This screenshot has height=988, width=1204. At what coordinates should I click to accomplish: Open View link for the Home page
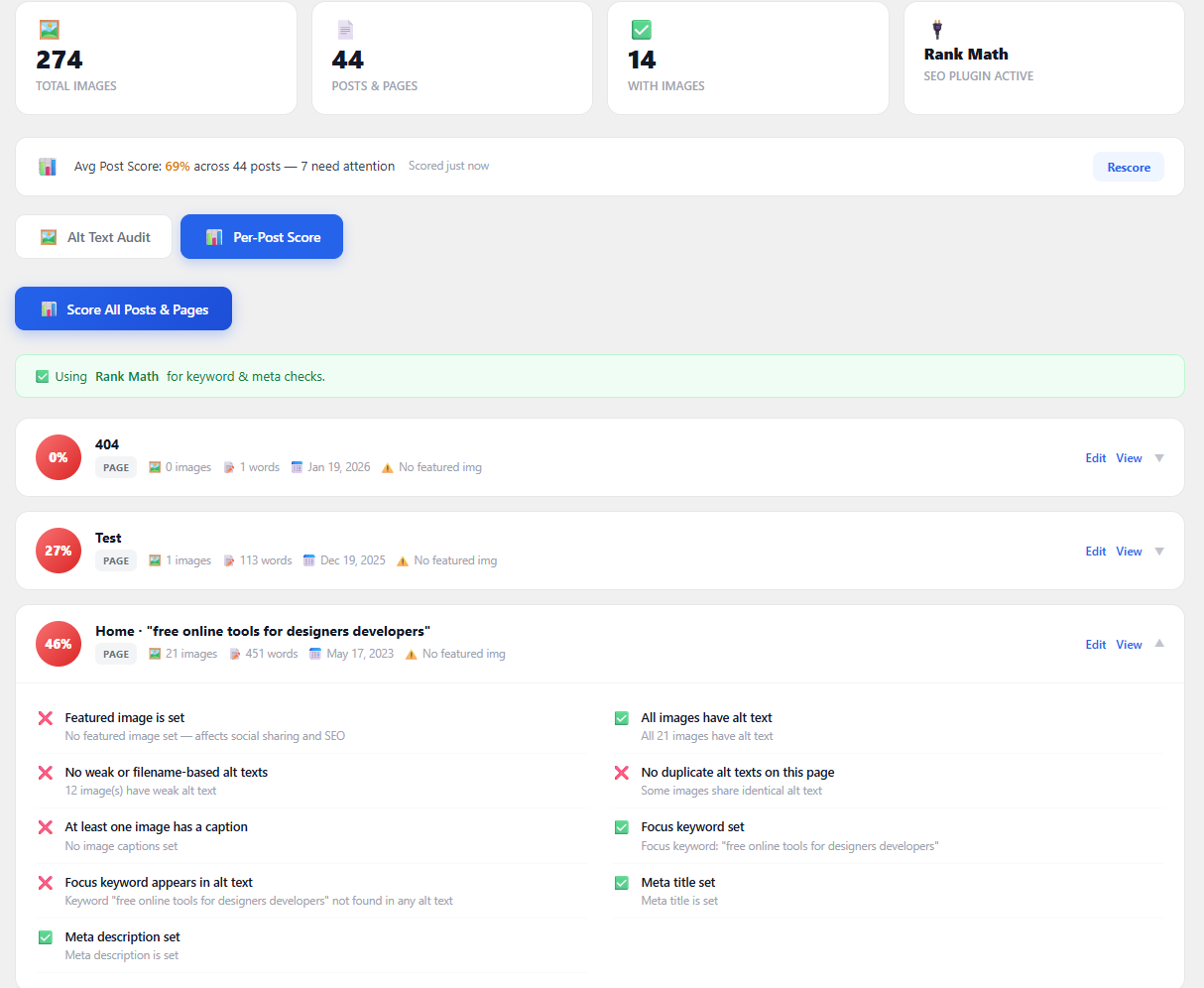pyautogui.click(x=1129, y=645)
